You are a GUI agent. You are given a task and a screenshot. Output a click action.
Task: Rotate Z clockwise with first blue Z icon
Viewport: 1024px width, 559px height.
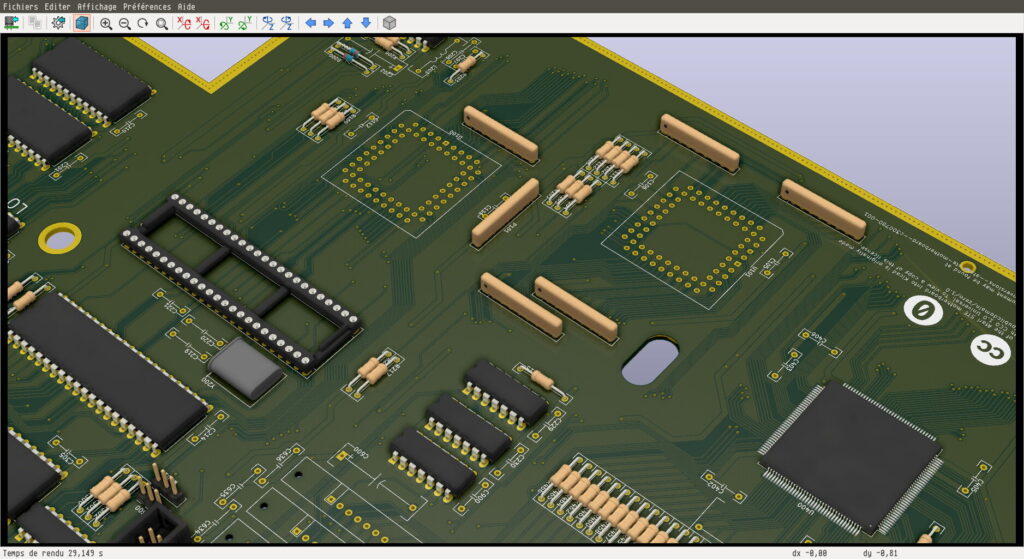(x=268, y=24)
